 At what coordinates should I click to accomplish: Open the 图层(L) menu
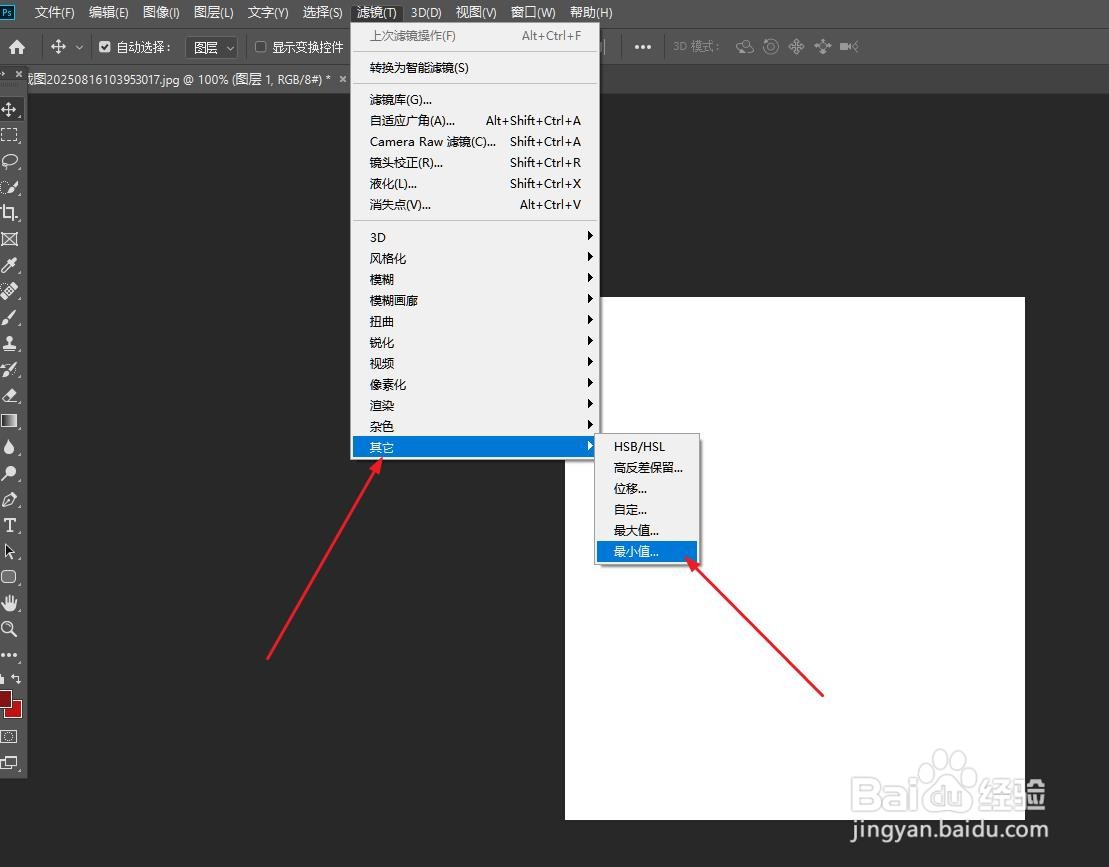[214, 13]
